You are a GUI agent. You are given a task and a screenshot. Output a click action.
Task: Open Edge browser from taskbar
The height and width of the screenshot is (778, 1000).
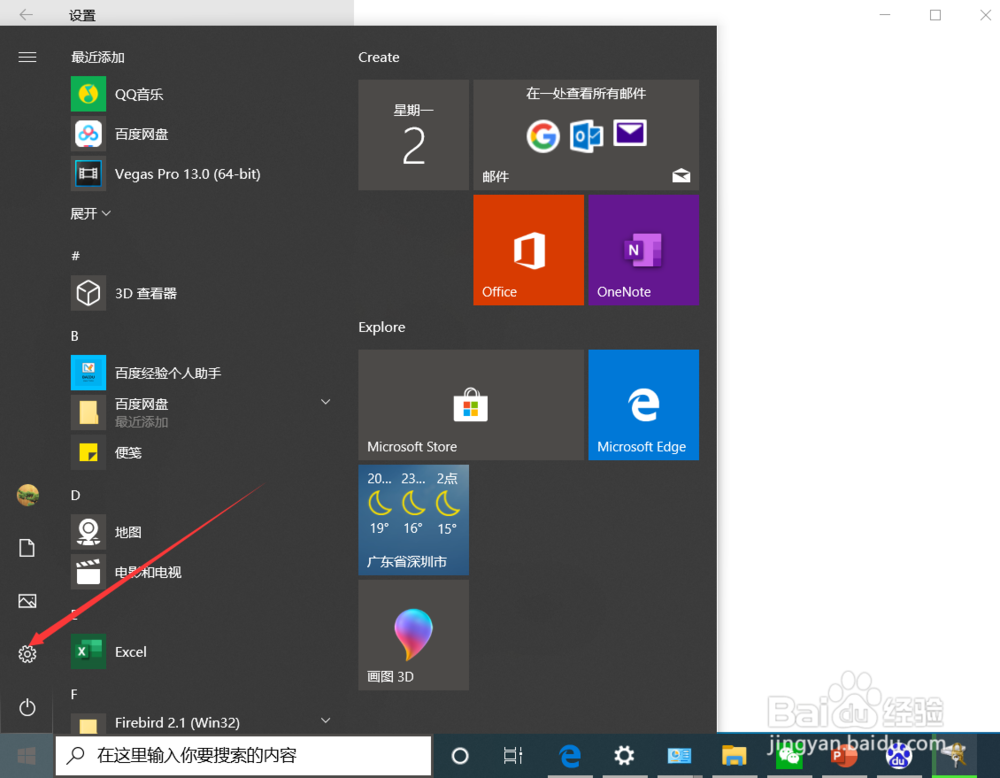(x=570, y=756)
